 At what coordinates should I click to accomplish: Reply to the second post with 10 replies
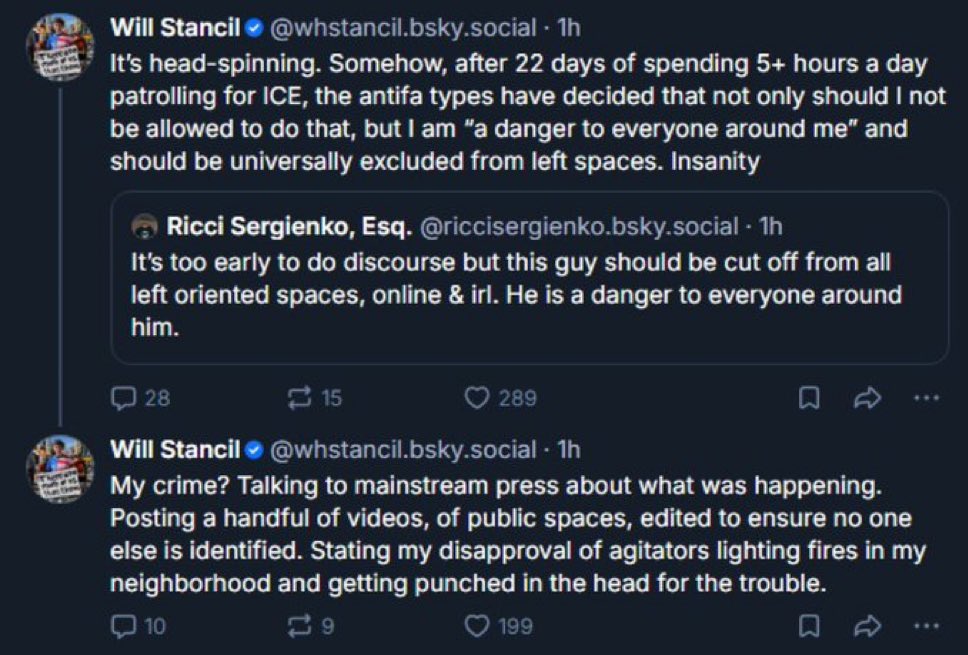pyautogui.click(x=125, y=626)
